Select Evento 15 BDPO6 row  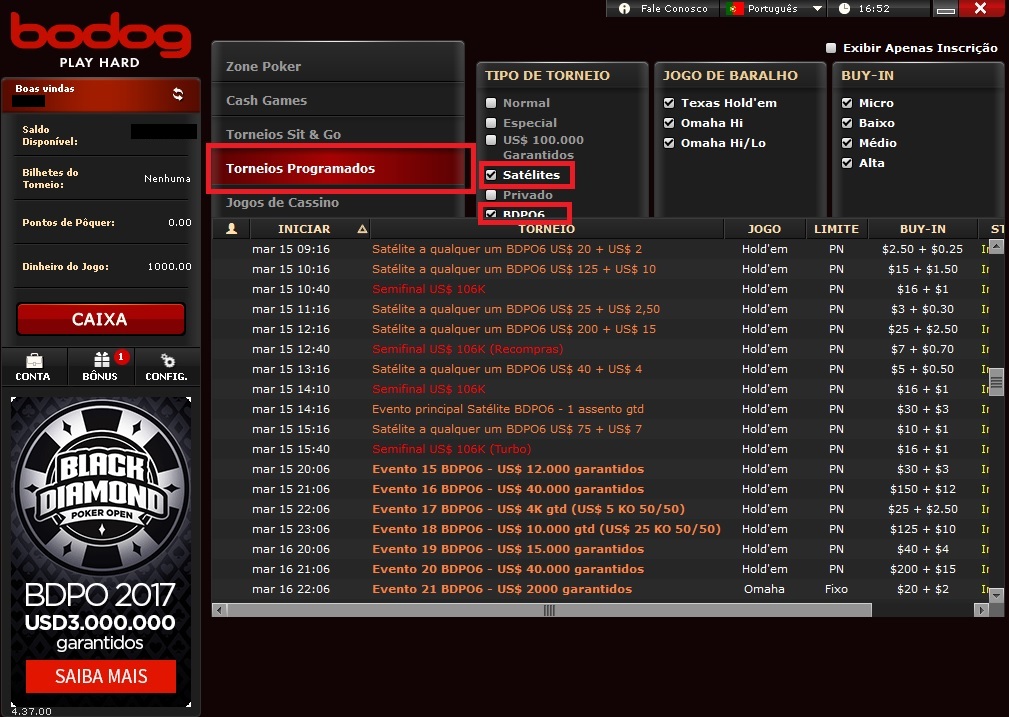(x=601, y=469)
